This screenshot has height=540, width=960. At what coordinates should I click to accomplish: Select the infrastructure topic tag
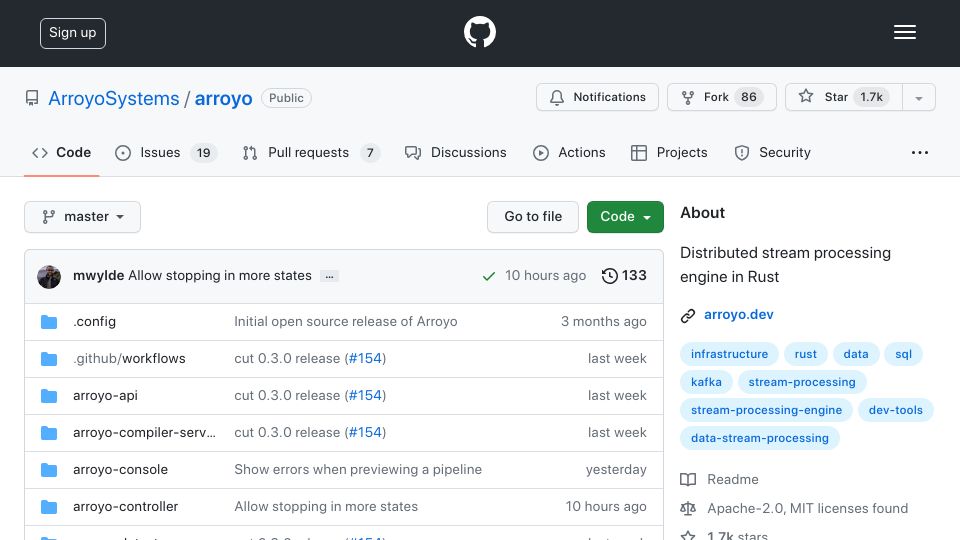(729, 354)
